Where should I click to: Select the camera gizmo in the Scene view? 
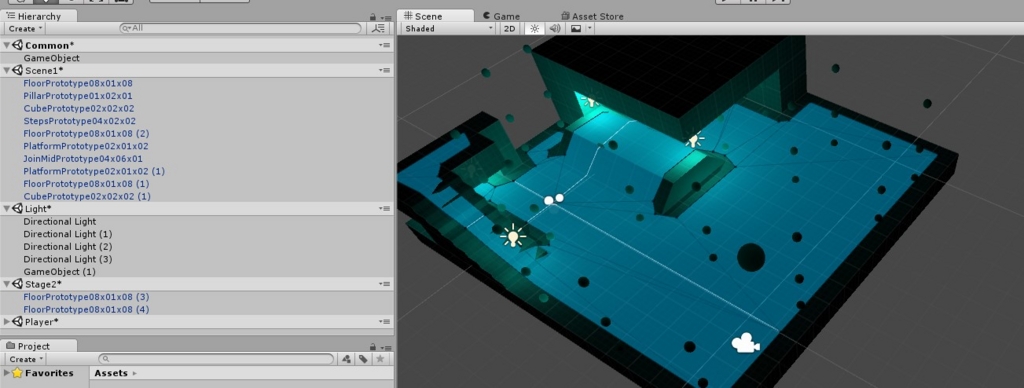[x=745, y=343]
